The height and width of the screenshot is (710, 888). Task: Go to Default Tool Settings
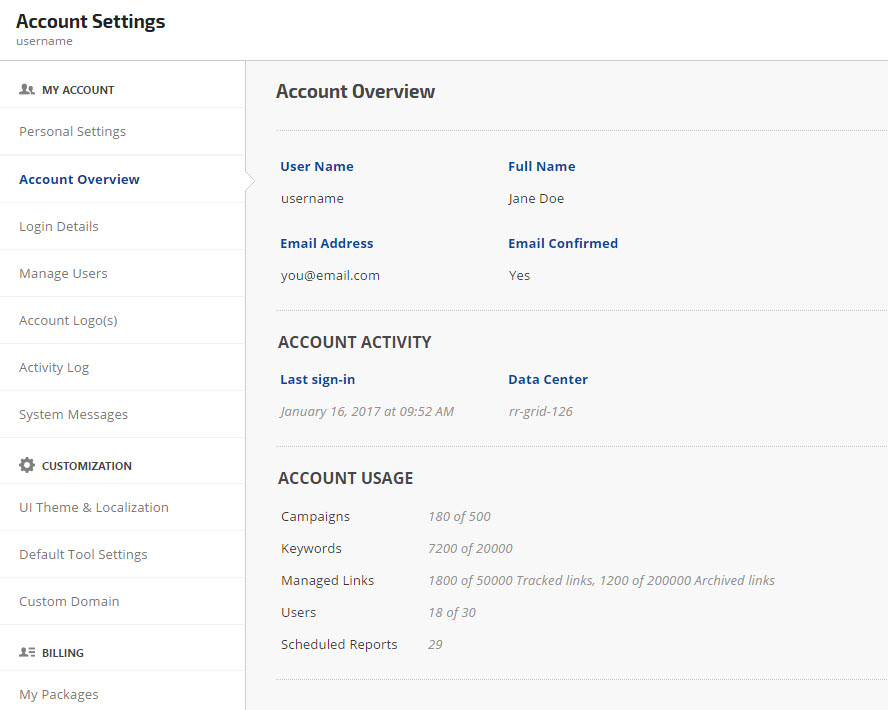pos(83,554)
